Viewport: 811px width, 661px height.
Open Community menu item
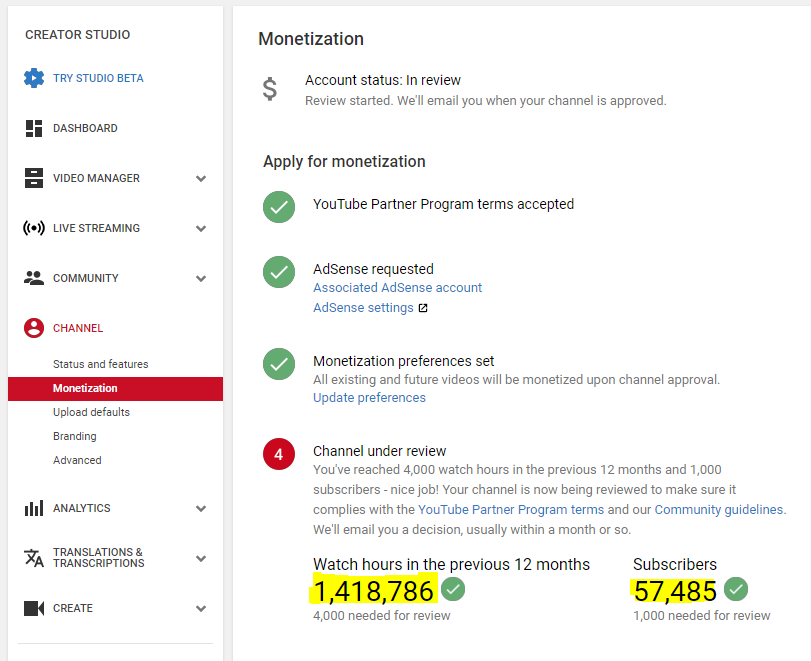pyautogui.click(x=86, y=278)
